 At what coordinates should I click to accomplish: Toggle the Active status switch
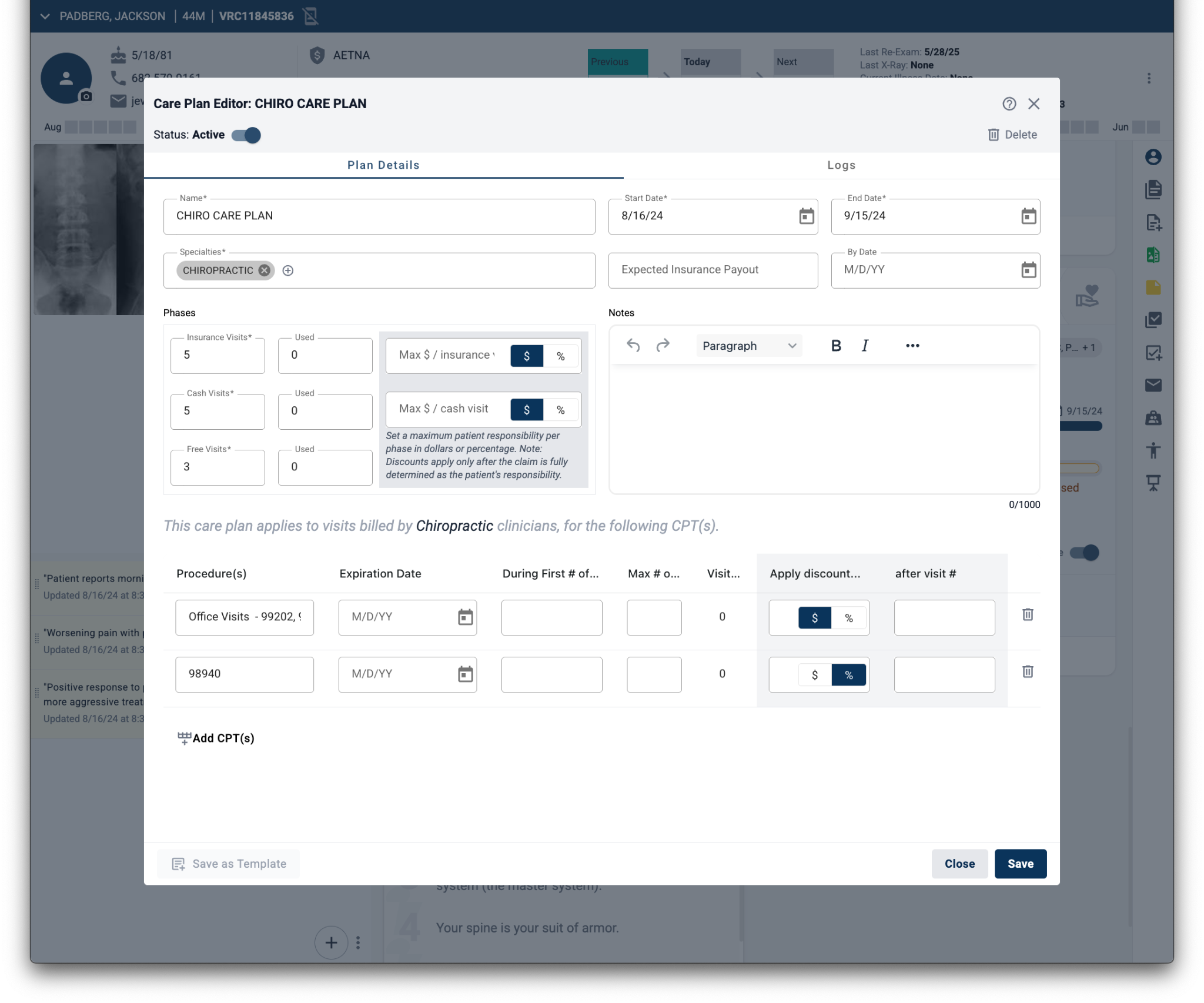pyautogui.click(x=246, y=135)
